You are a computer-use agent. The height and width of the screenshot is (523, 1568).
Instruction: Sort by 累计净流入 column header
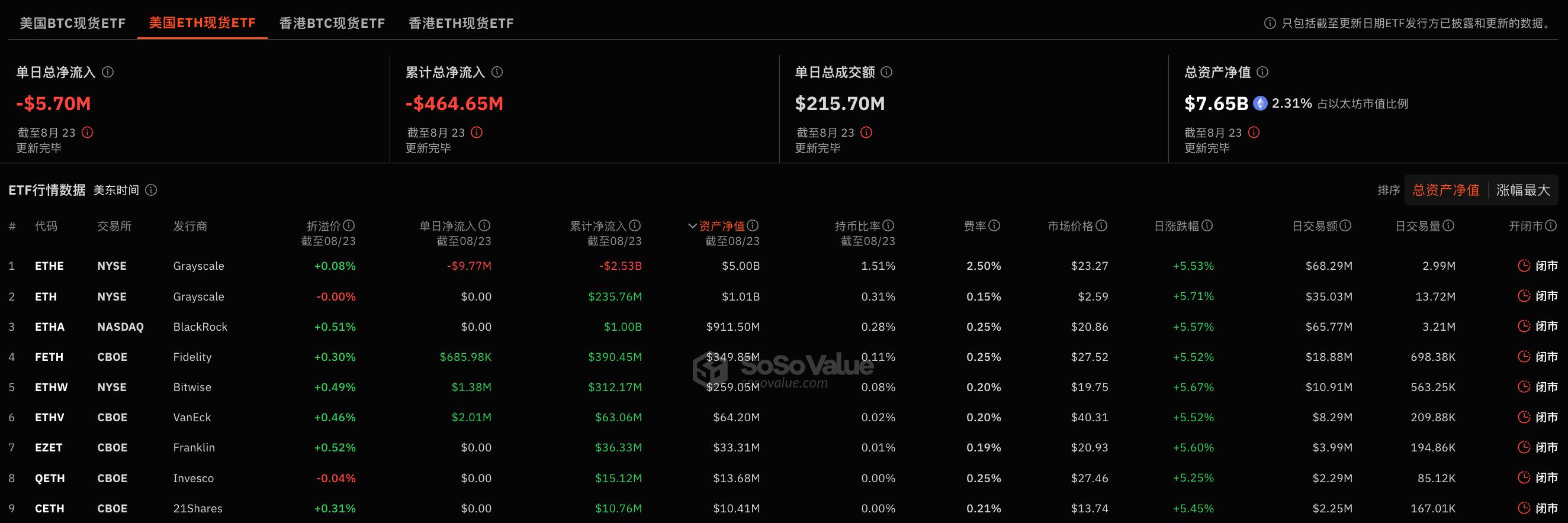click(x=597, y=226)
